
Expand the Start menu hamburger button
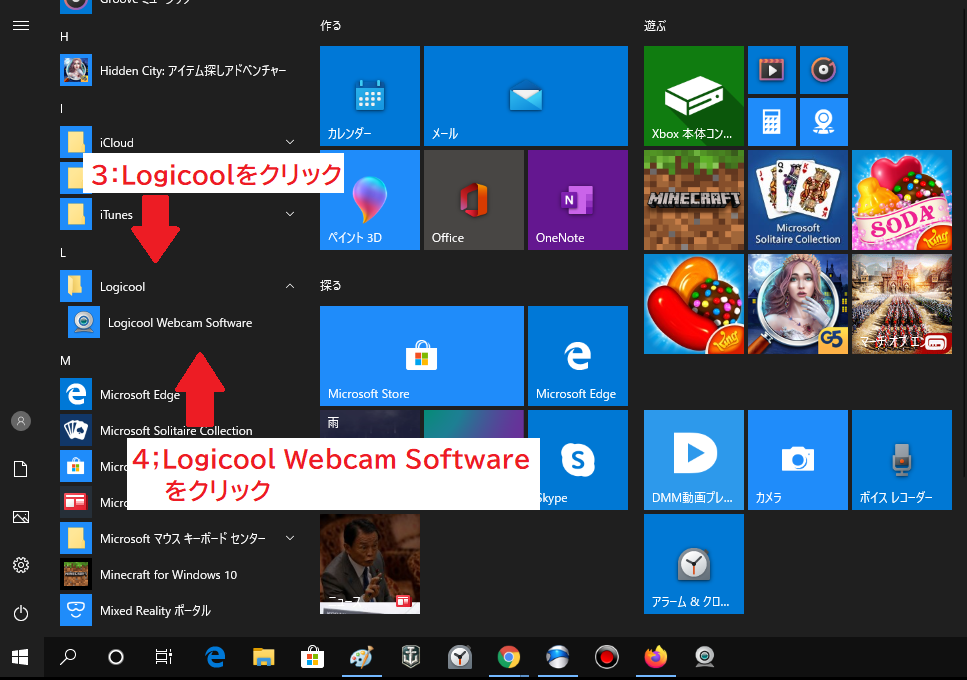pos(21,25)
